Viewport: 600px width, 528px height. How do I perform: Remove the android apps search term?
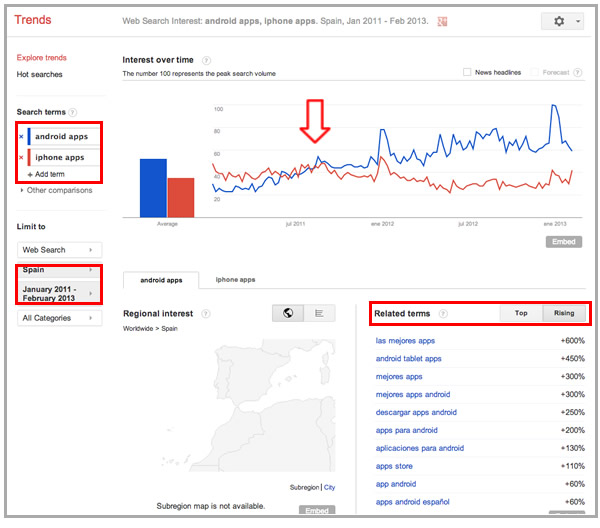[21, 137]
